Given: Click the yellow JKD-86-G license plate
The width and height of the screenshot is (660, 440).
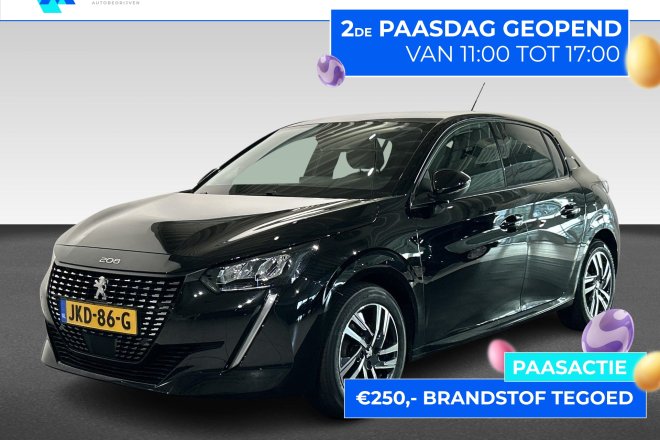Looking at the screenshot, I should (x=100, y=317).
